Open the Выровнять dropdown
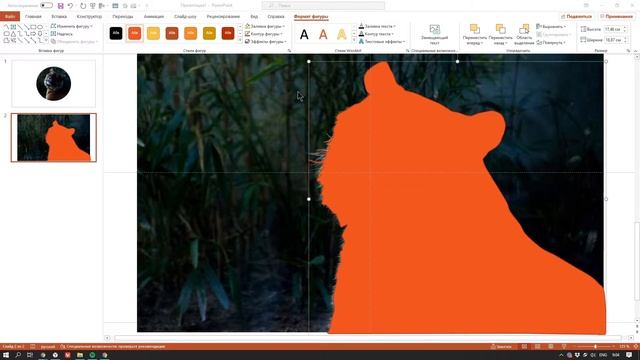Viewport: 640px width, 360px height. [551, 27]
